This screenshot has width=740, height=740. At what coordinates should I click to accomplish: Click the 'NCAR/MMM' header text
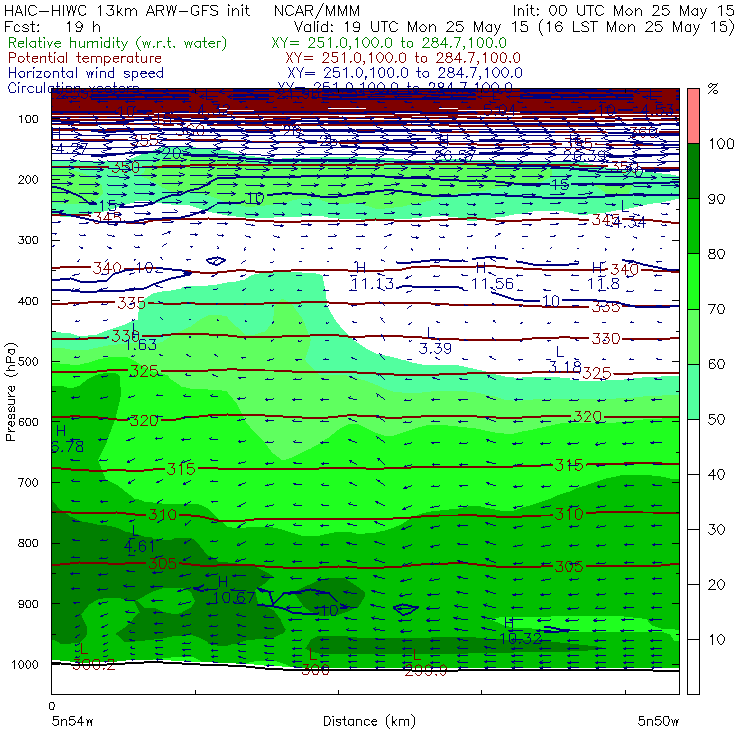tap(317, 11)
